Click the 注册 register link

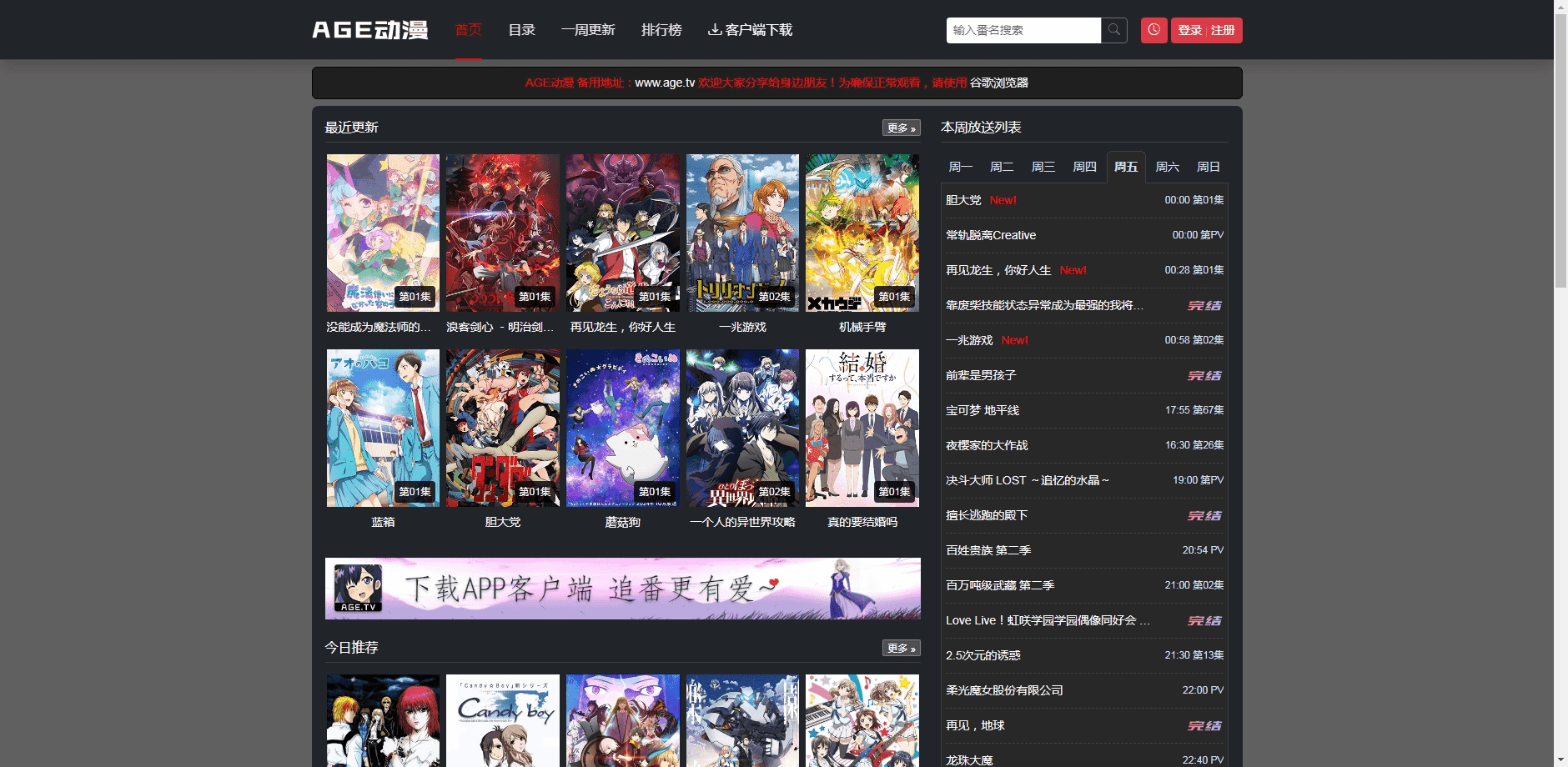coord(1223,30)
